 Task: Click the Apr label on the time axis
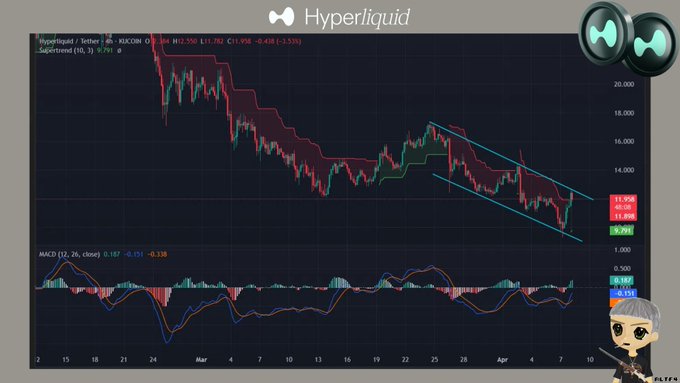[502, 360]
